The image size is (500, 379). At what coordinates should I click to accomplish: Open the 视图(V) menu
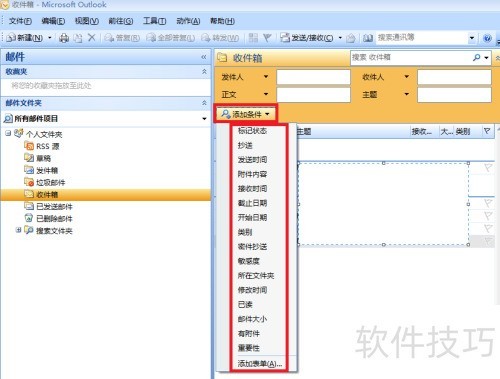[87, 21]
